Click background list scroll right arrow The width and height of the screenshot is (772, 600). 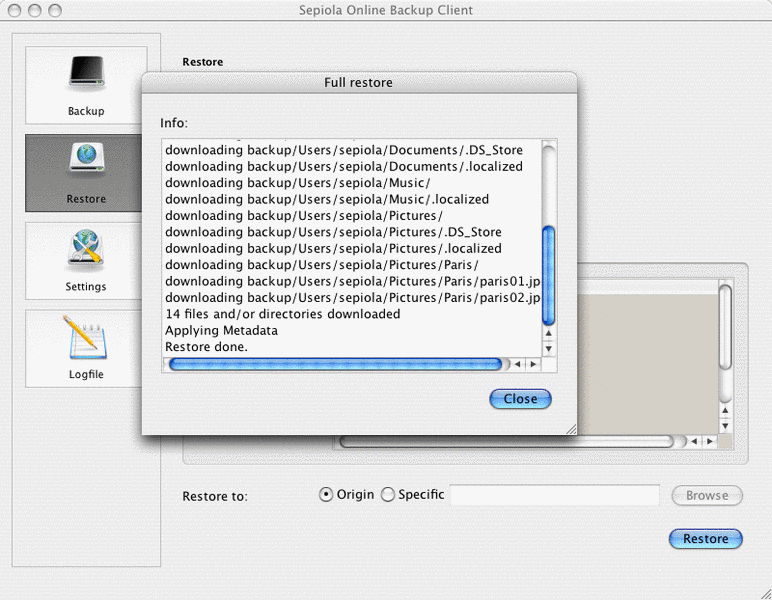710,442
